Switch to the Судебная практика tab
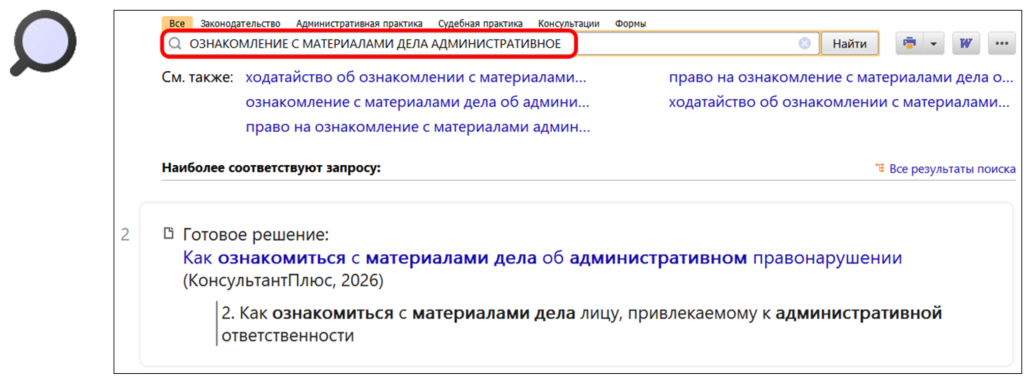The width and height of the screenshot is (1024, 380). (x=480, y=24)
